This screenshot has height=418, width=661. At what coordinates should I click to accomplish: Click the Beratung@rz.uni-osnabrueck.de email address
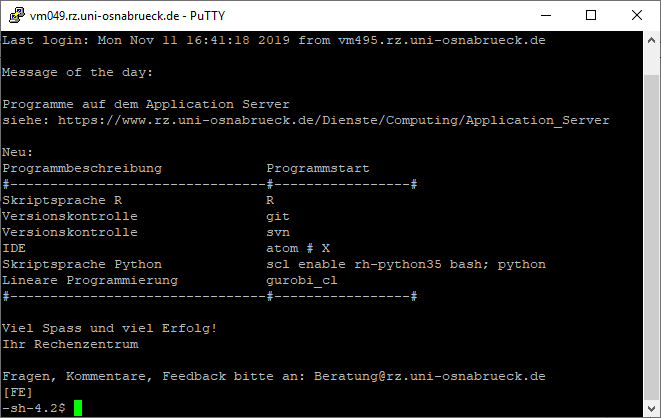430,377
